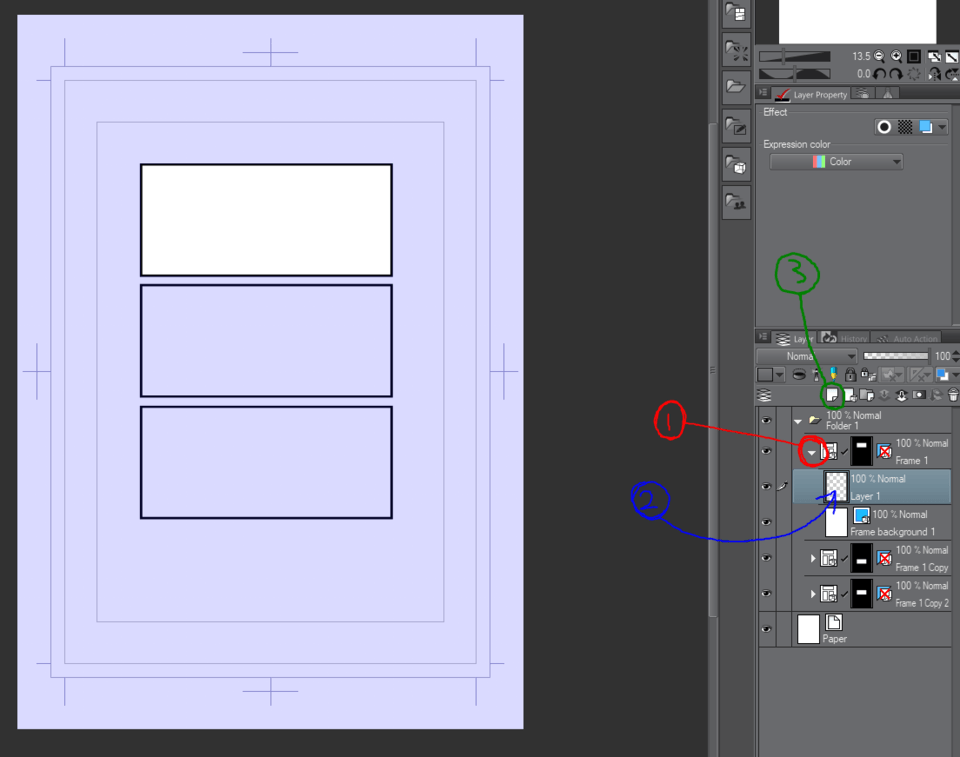Click the Navigator zoom slider

pos(795,57)
